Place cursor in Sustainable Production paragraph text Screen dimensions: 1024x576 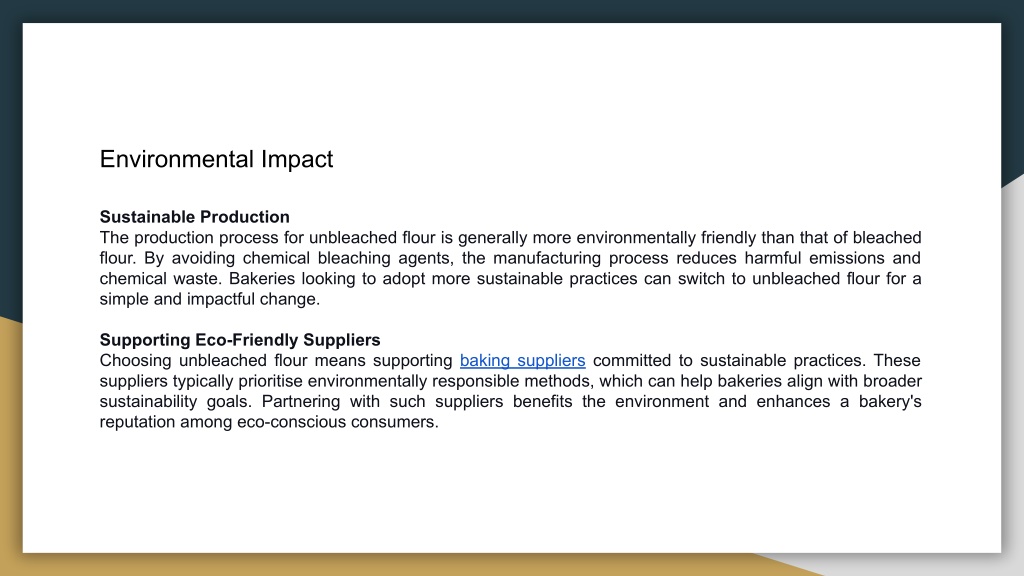tap(510, 268)
